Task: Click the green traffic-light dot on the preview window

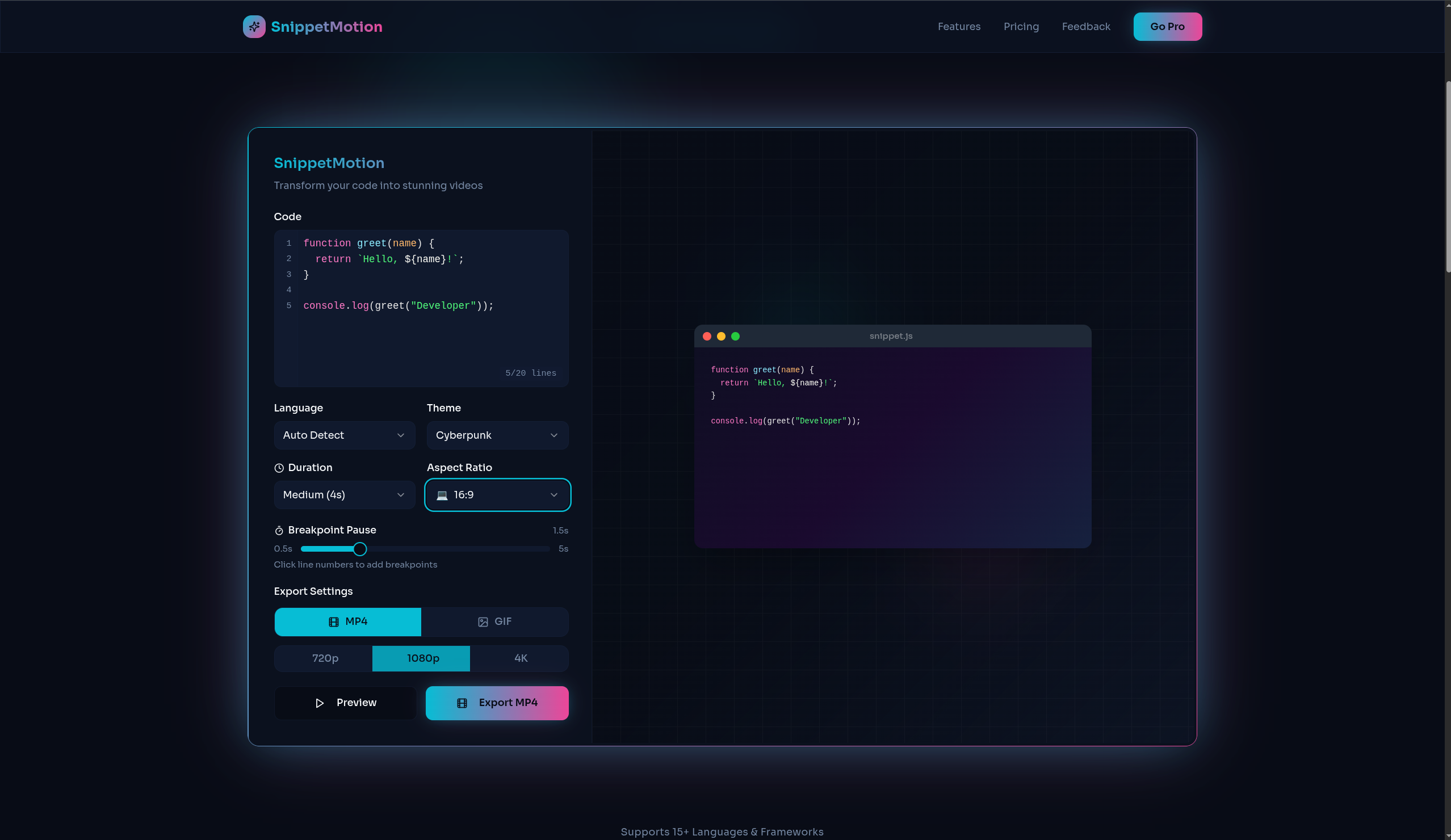Action: pos(735,336)
